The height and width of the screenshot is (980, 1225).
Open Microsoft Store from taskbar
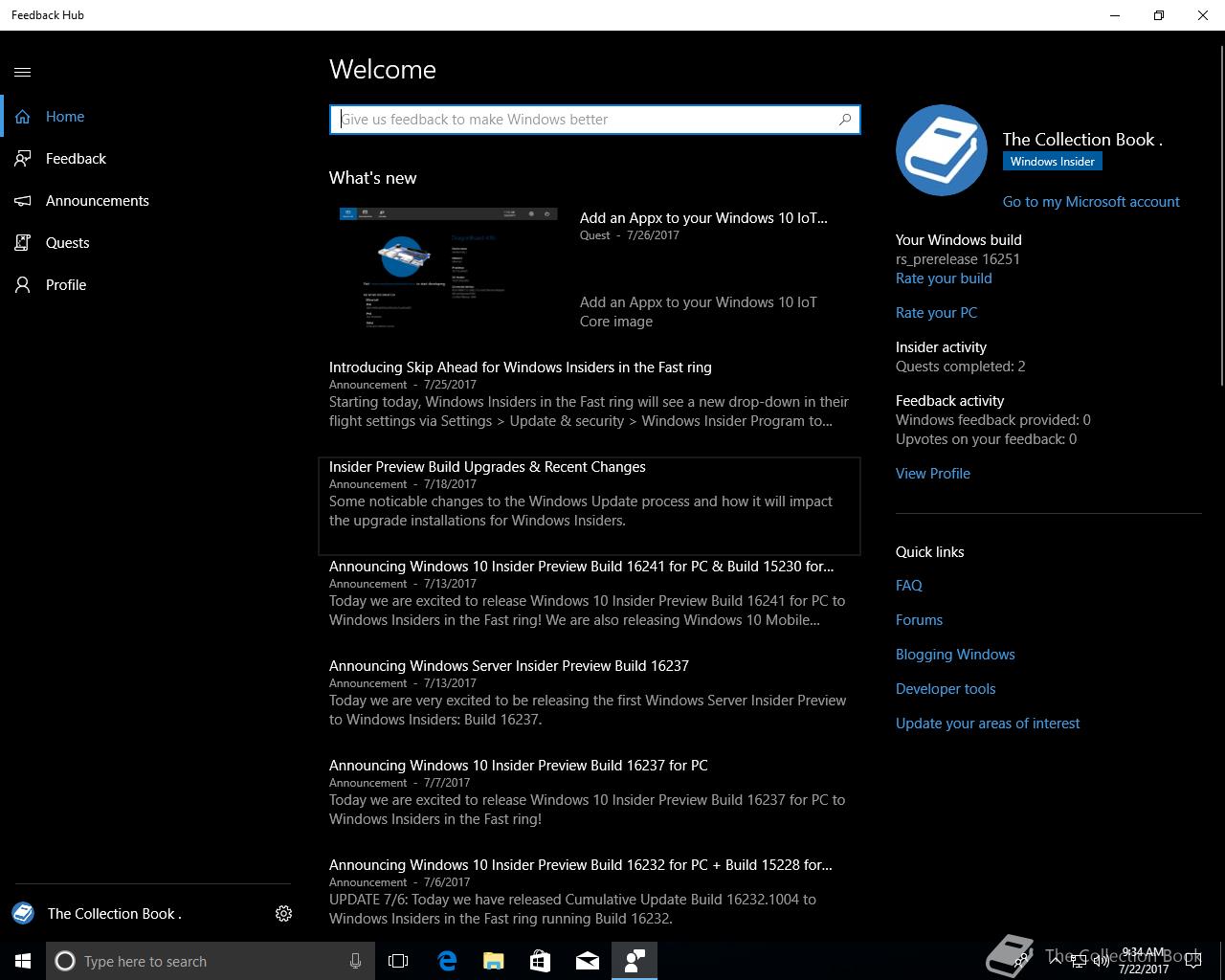pyautogui.click(x=540, y=961)
